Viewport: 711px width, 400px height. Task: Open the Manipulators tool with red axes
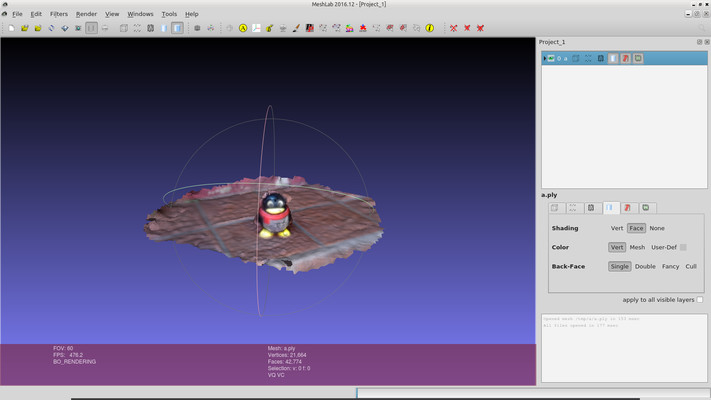pos(256,28)
